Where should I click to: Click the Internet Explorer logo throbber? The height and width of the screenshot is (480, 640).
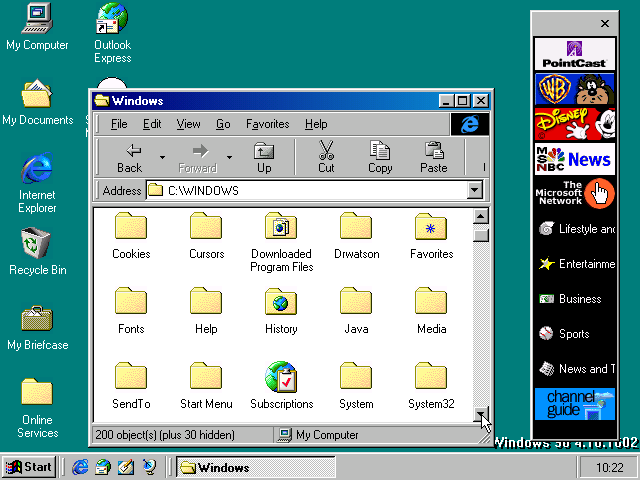pos(470,124)
